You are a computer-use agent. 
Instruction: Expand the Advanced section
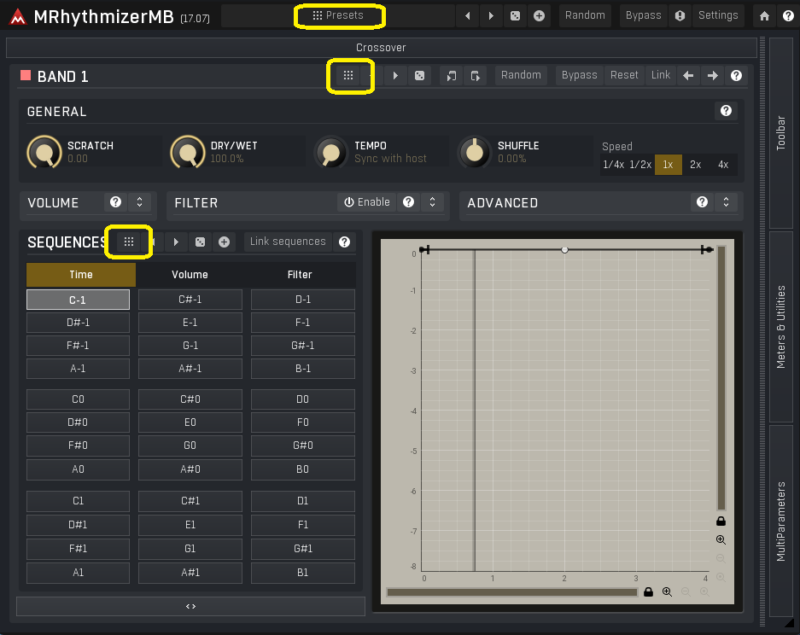726,202
